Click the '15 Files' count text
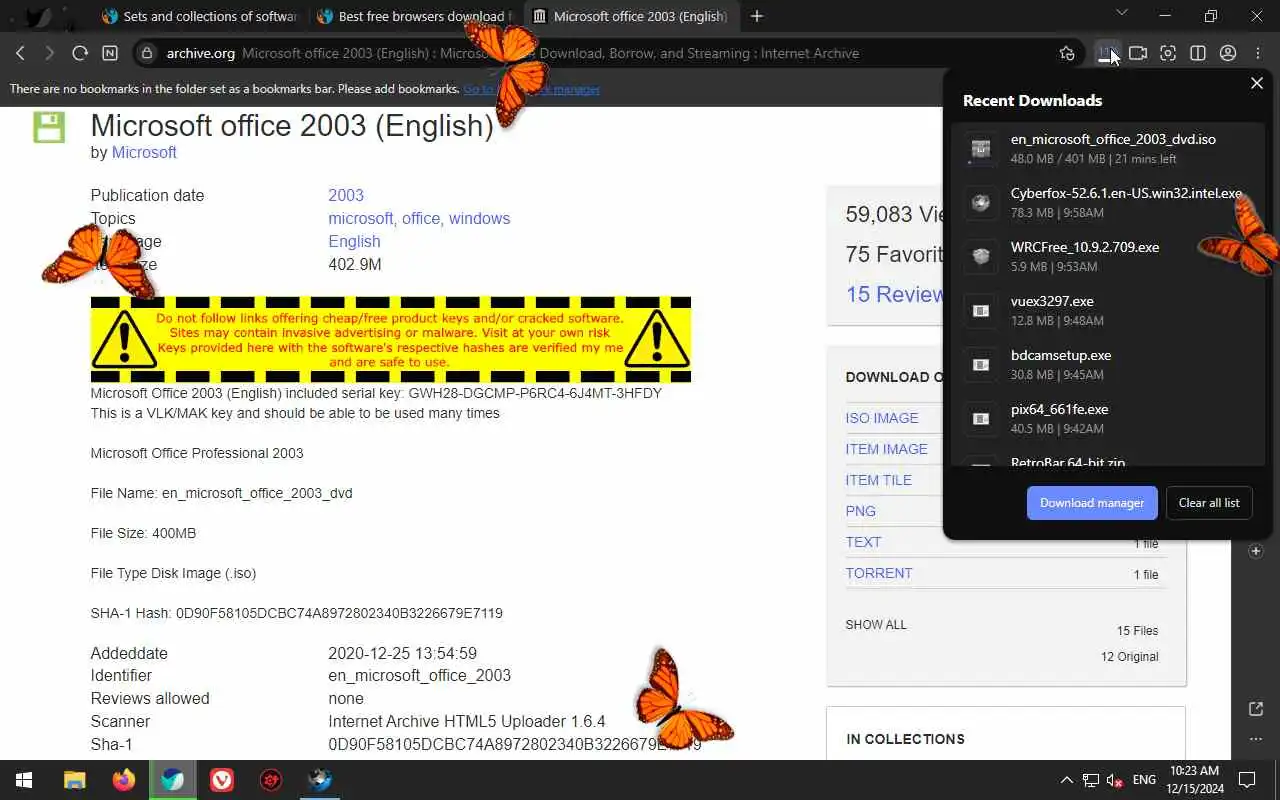Image resolution: width=1280 pixels, height=800 pixels. tap(1138, 631)
